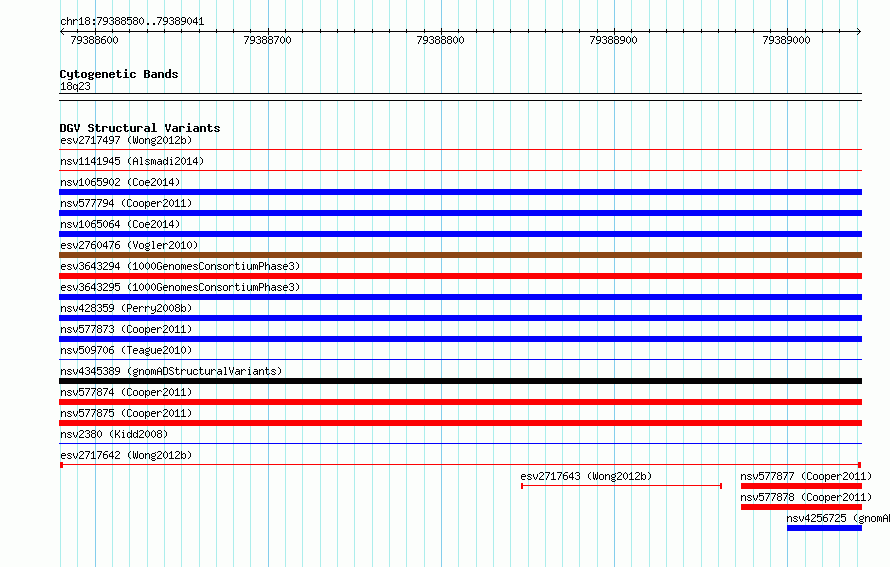Open nsv577874 (Cooper2011) variant label
This screenshot has height=567, width=890.
coord(126,392)
